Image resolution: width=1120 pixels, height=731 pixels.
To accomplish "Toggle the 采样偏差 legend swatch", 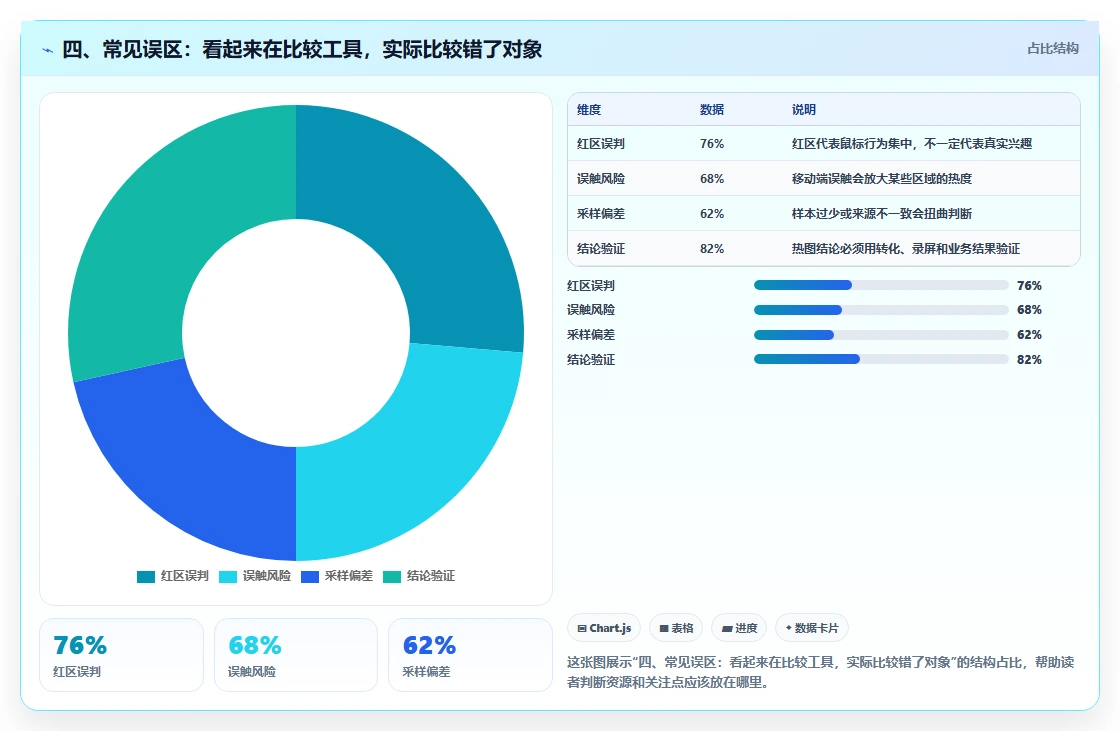I will [x=310, y=577].
